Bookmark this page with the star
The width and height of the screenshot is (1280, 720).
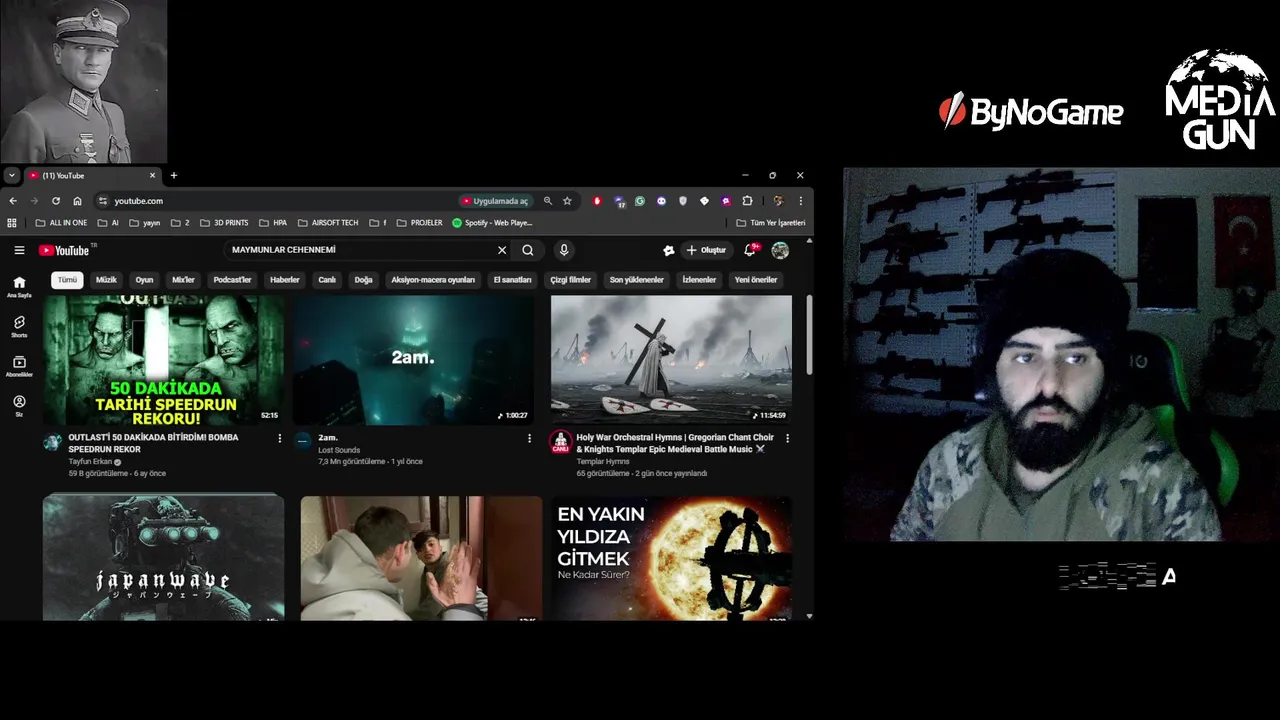[567, 201]
